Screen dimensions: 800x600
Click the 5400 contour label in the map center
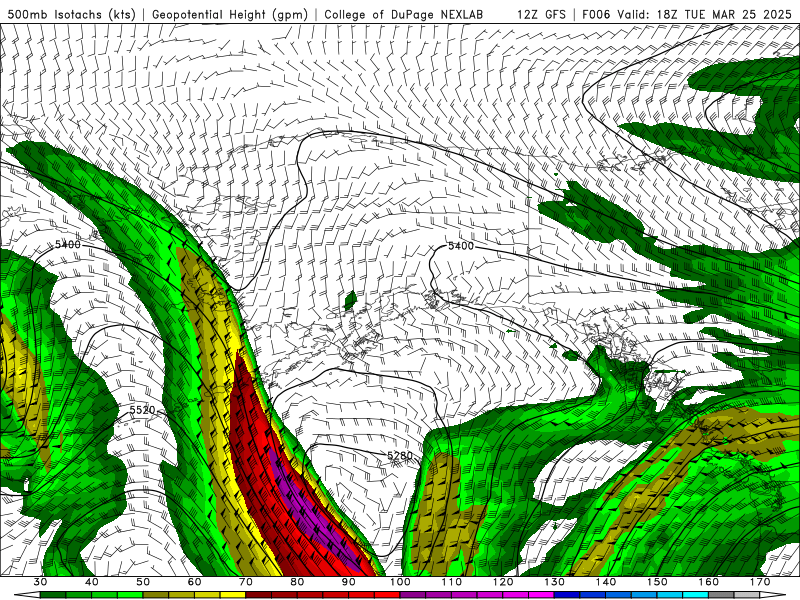point(461,246)
